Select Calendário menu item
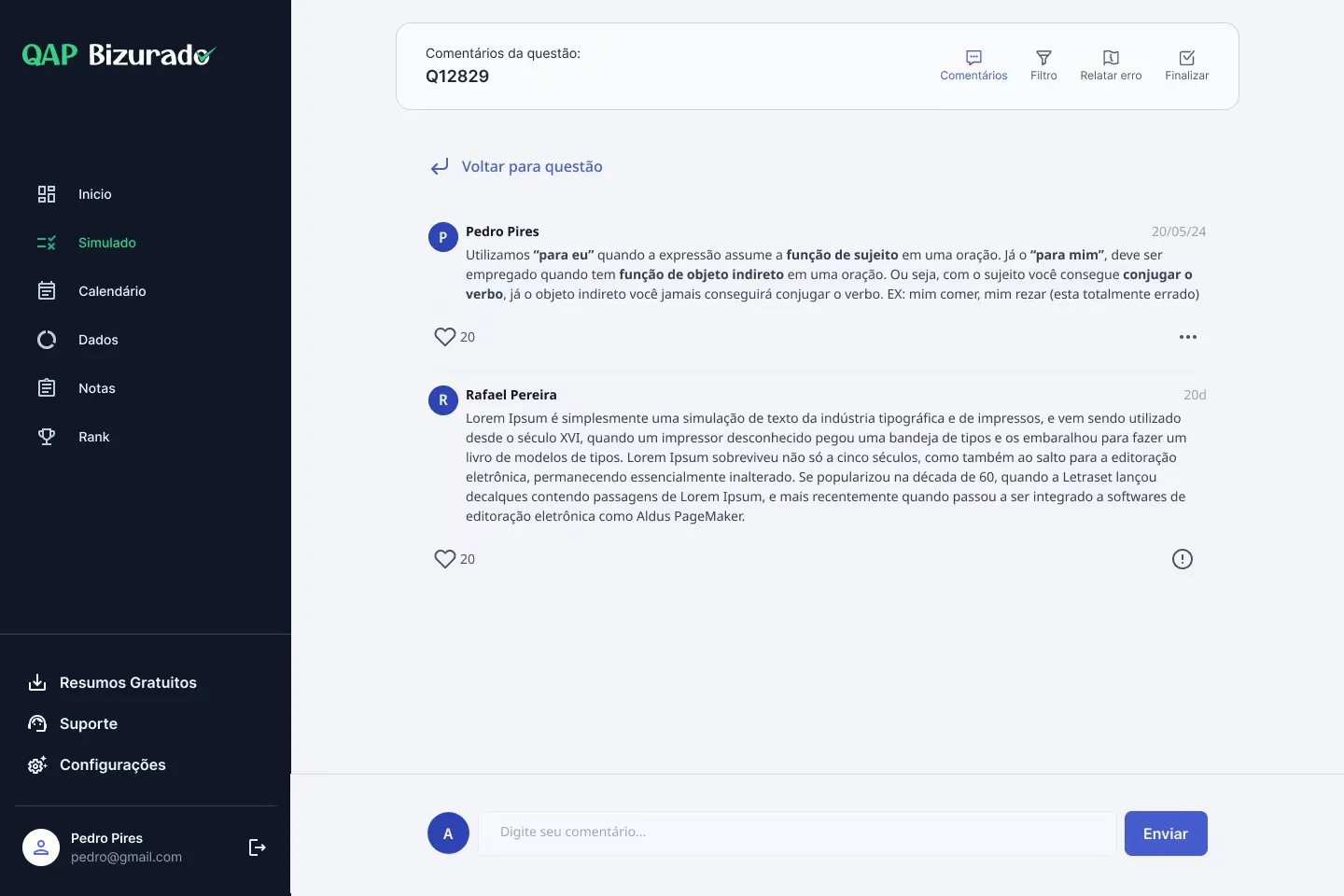The width and height of the screenshot is (1344, 896). coord(112,291)
